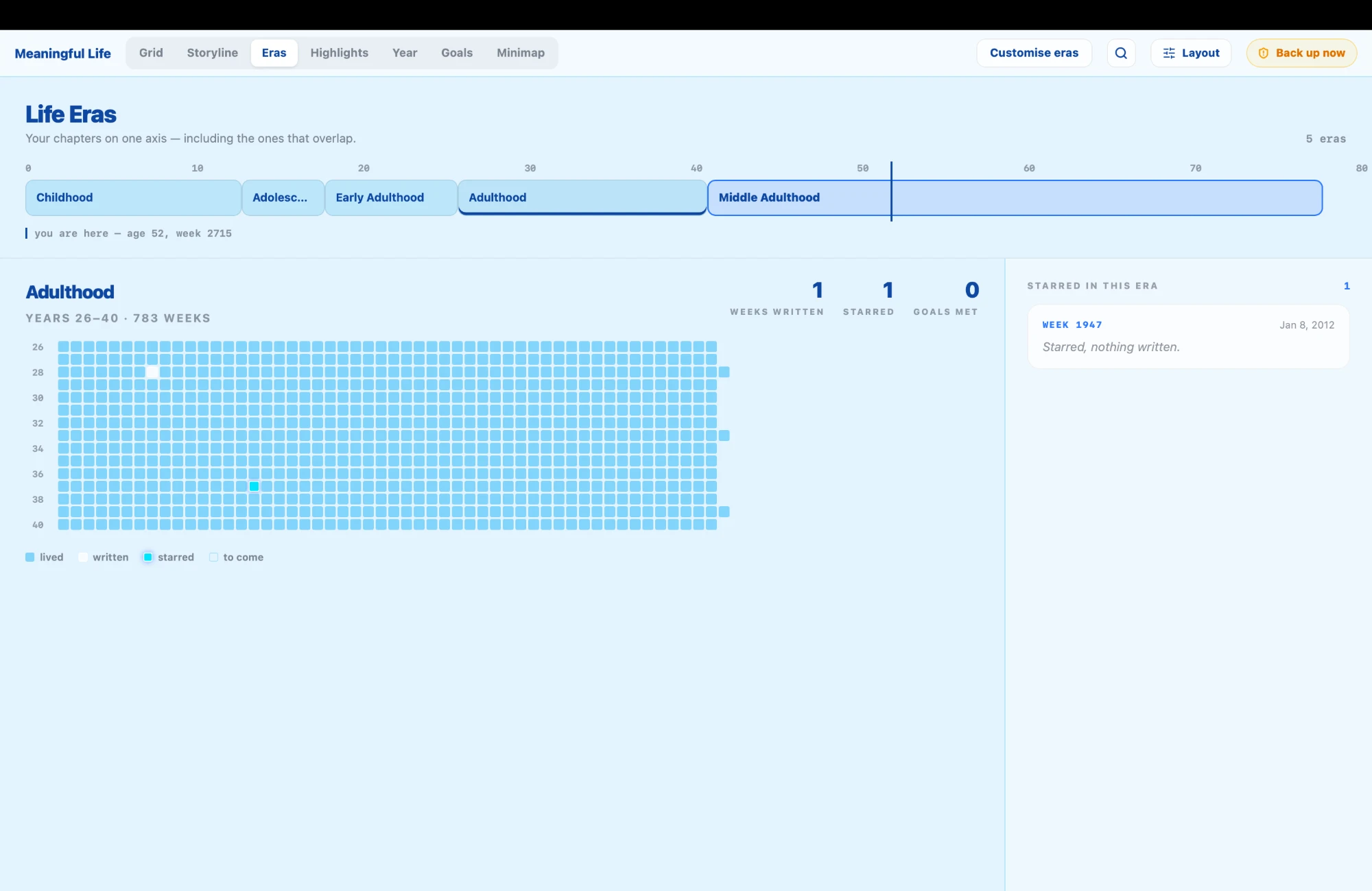Viewport: 1372px width, 891px height.
Task: Select the Middle Adulthood era label
Action: click(769, 198)
